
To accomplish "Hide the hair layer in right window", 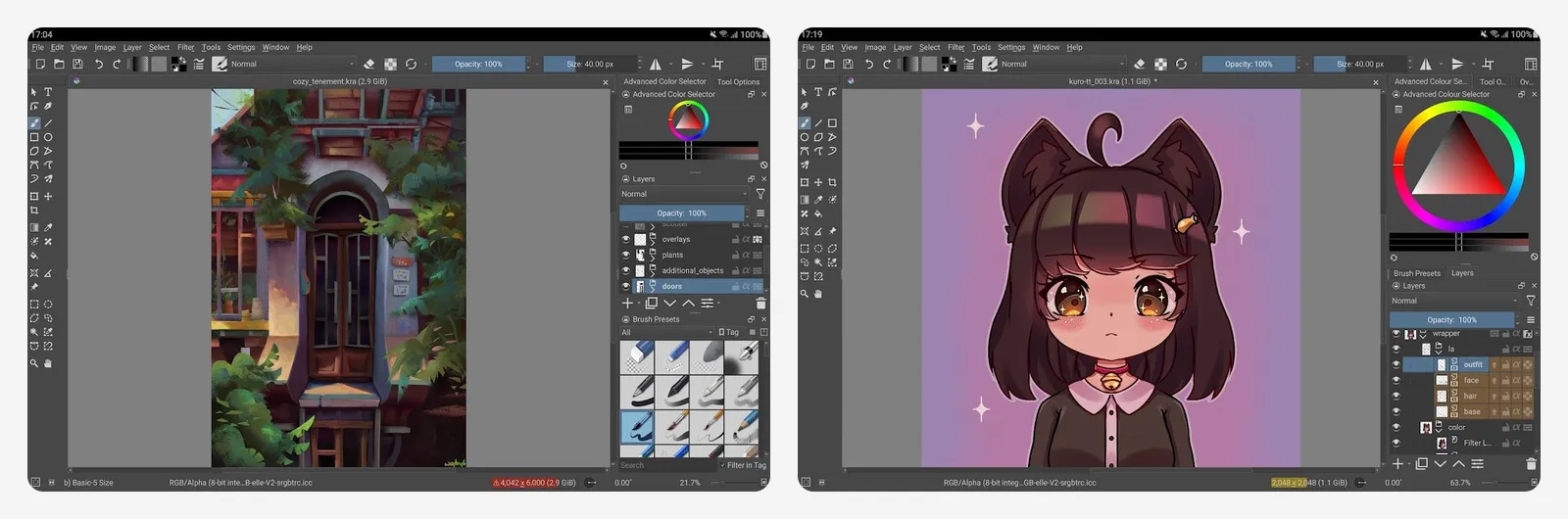I will point(1396,396).
